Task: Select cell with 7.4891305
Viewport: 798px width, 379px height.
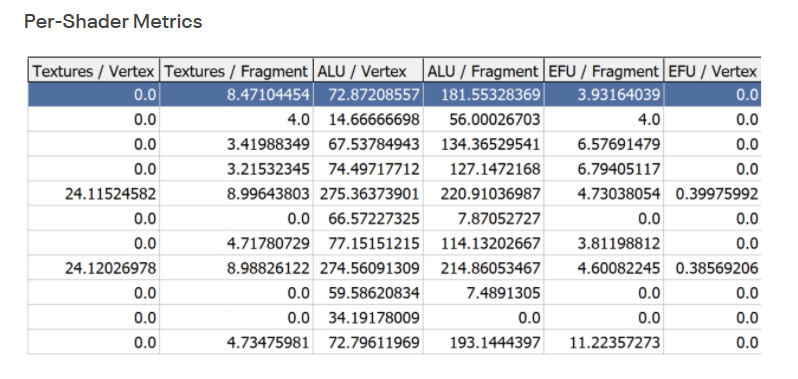Action: click(483, 293)
